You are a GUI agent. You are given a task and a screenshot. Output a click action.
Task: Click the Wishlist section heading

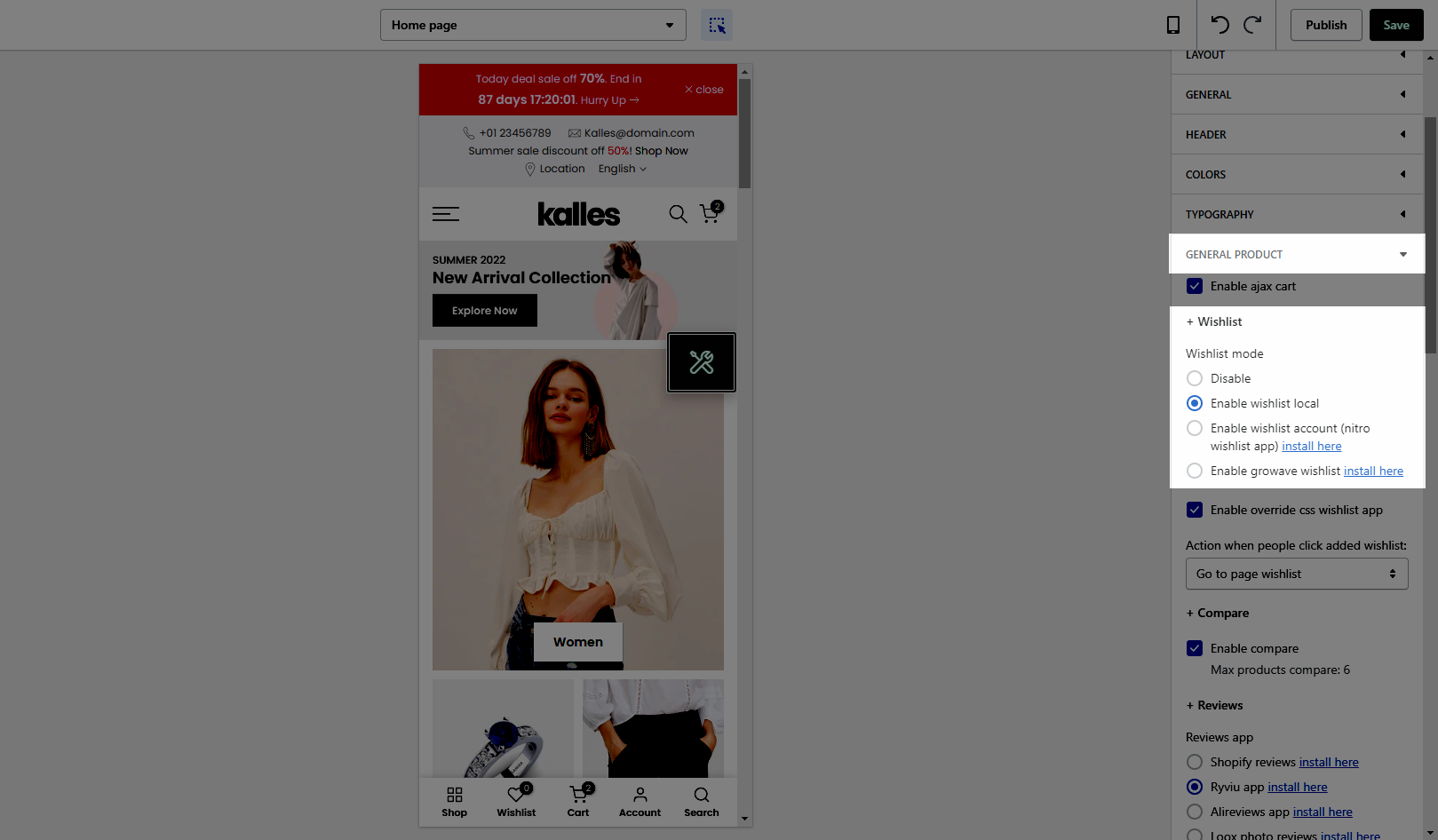pyautogui.click(x=1214, y=321)
